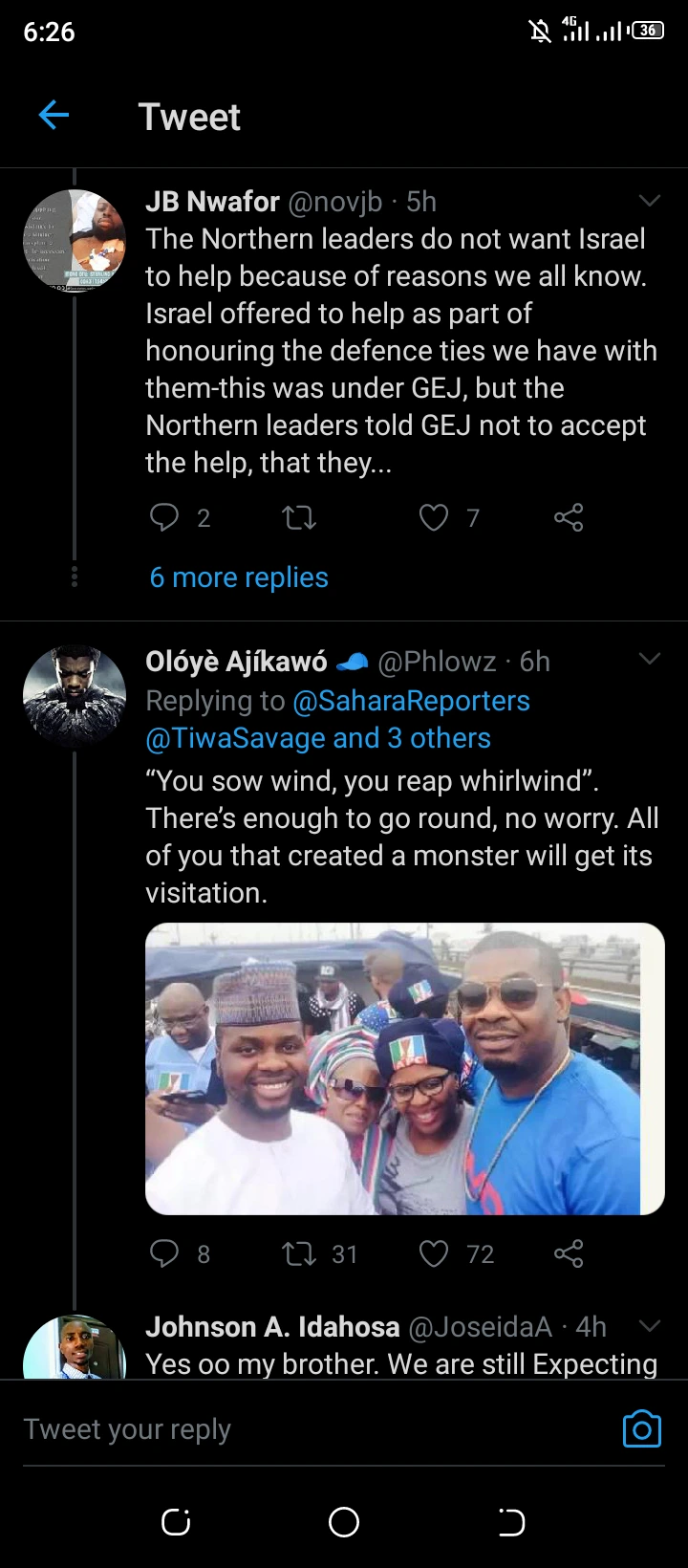The height and width of the screenshot is (1568, 688).
Task: Open camera icon in reply bar
Action: tap(641, 1428)
